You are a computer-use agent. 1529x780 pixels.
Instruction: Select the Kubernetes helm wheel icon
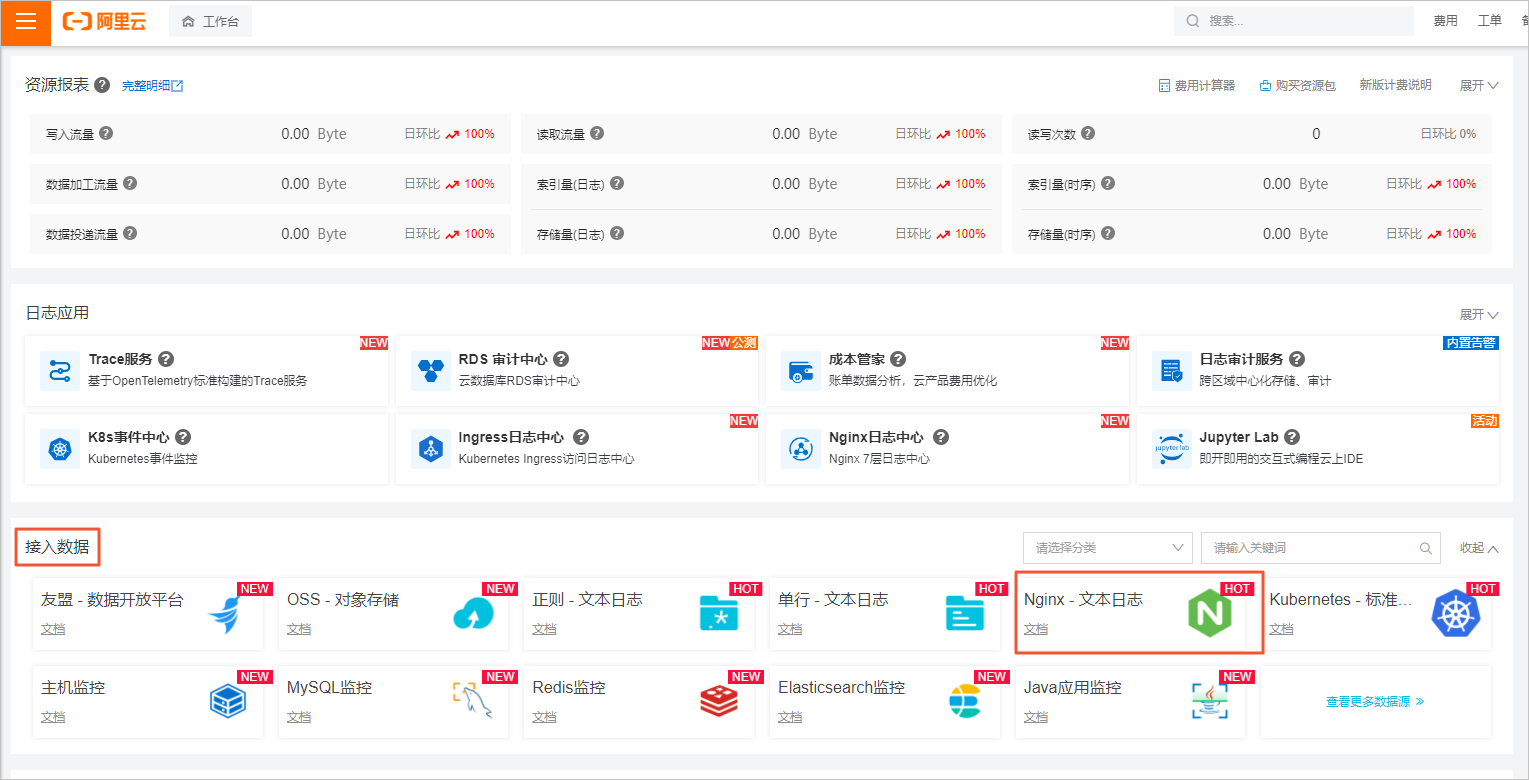pos(1455,613)
